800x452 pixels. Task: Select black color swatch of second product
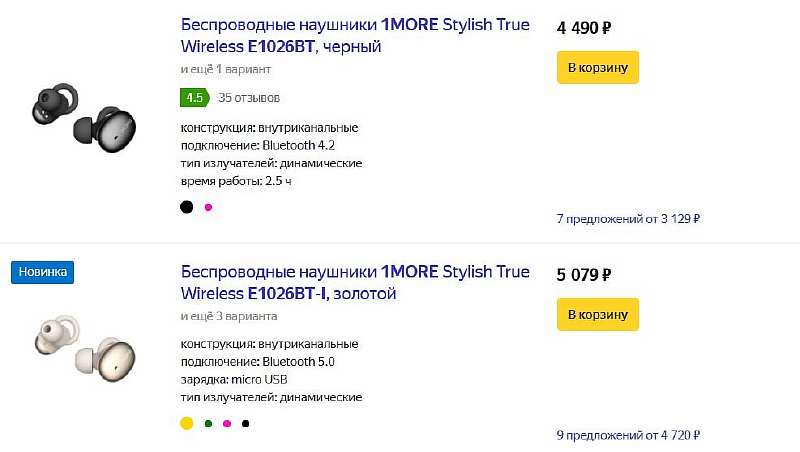(246, 423)
